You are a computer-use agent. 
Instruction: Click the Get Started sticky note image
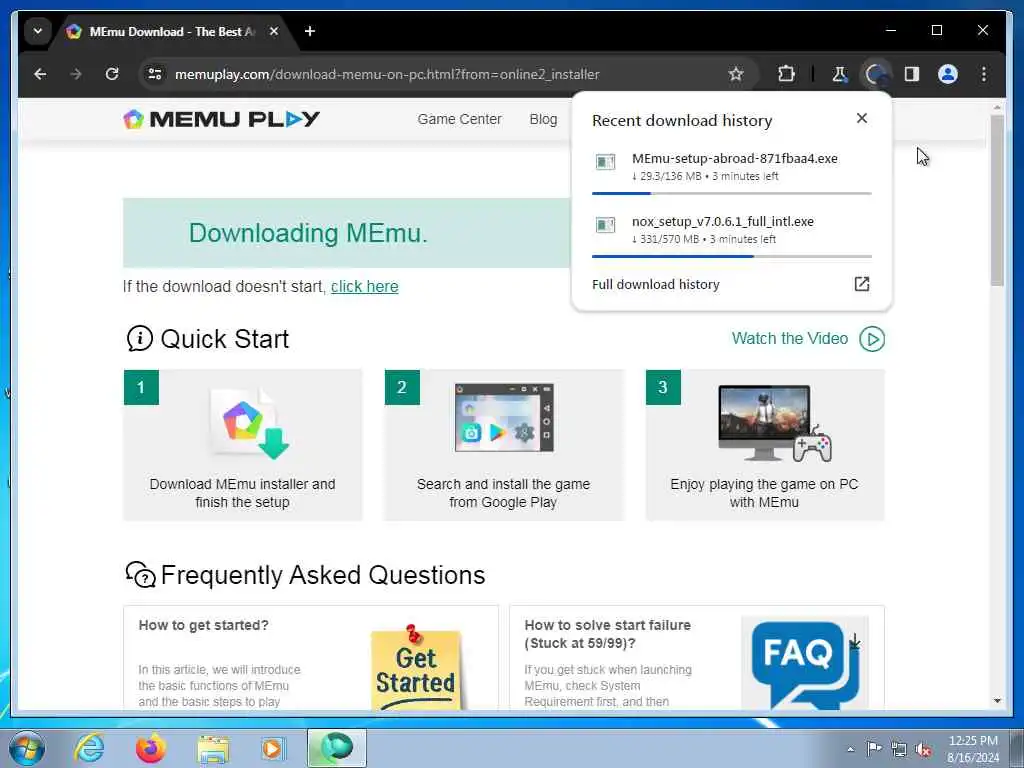click(417, 667)
